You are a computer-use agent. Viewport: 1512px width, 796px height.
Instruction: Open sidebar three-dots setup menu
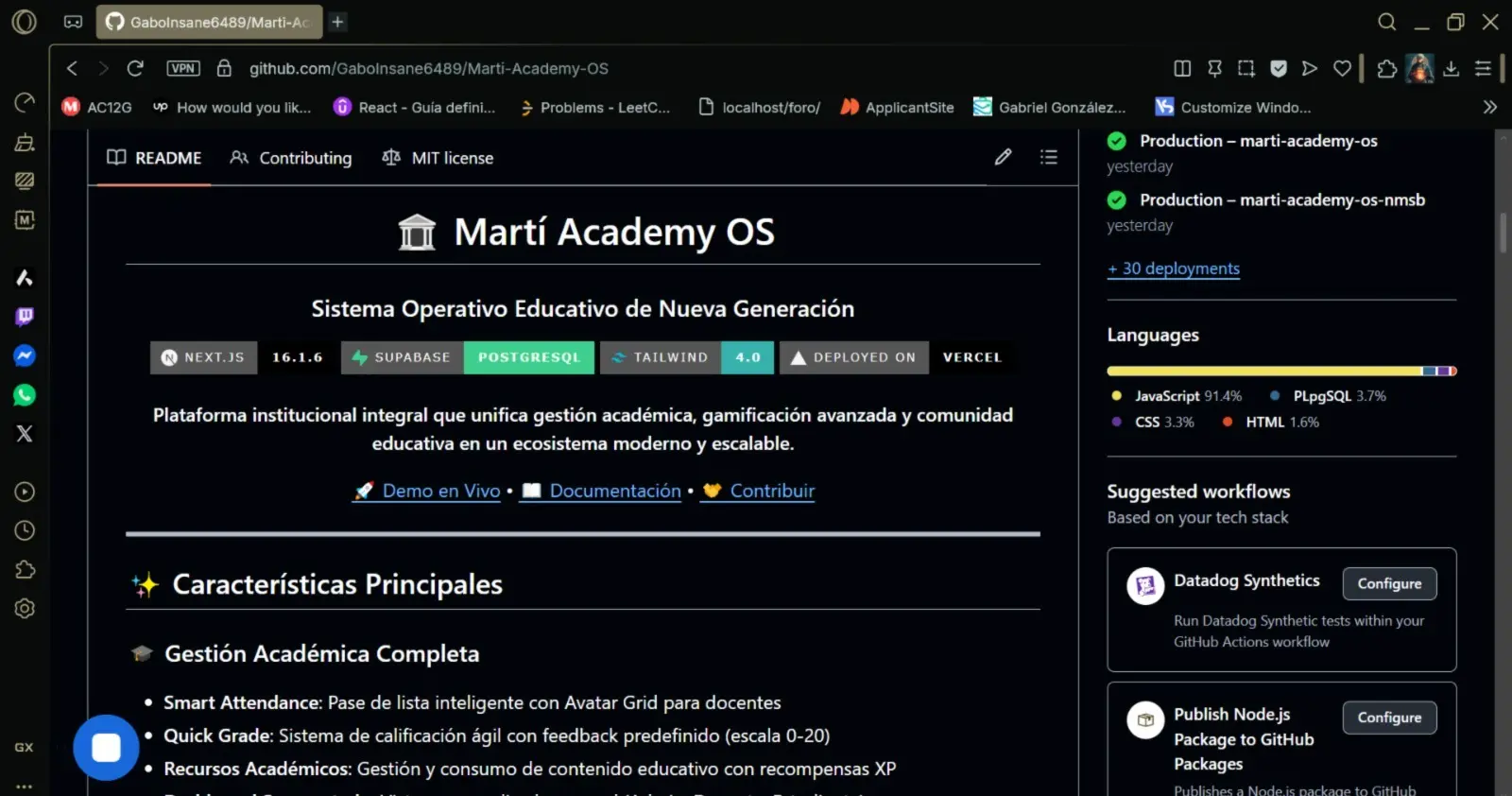25,786
